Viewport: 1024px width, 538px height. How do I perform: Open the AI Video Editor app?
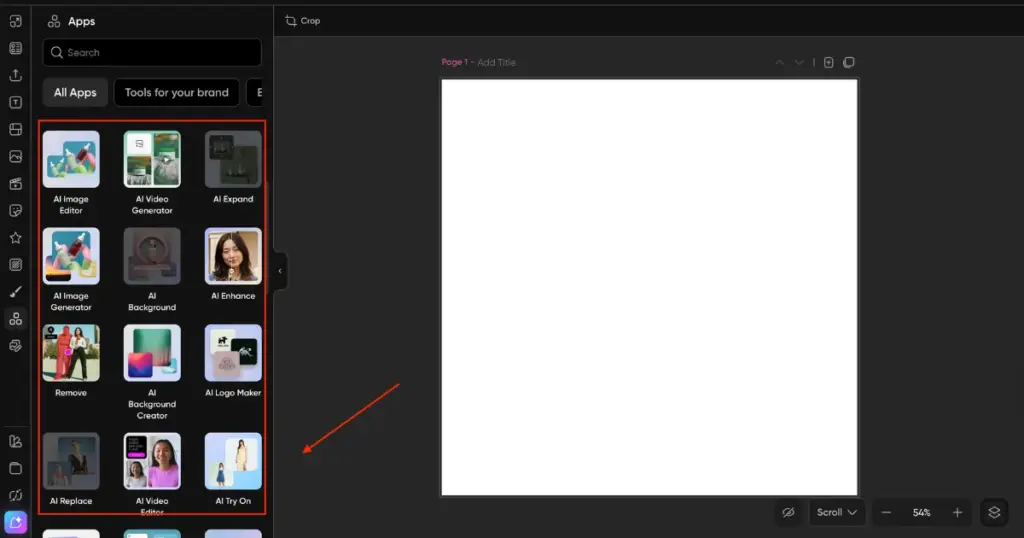[152, 461]
